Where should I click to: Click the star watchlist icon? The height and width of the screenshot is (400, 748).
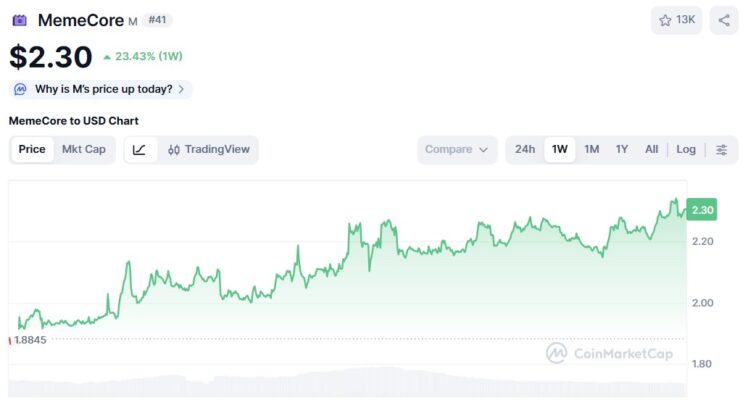click(x=666, y=20)
